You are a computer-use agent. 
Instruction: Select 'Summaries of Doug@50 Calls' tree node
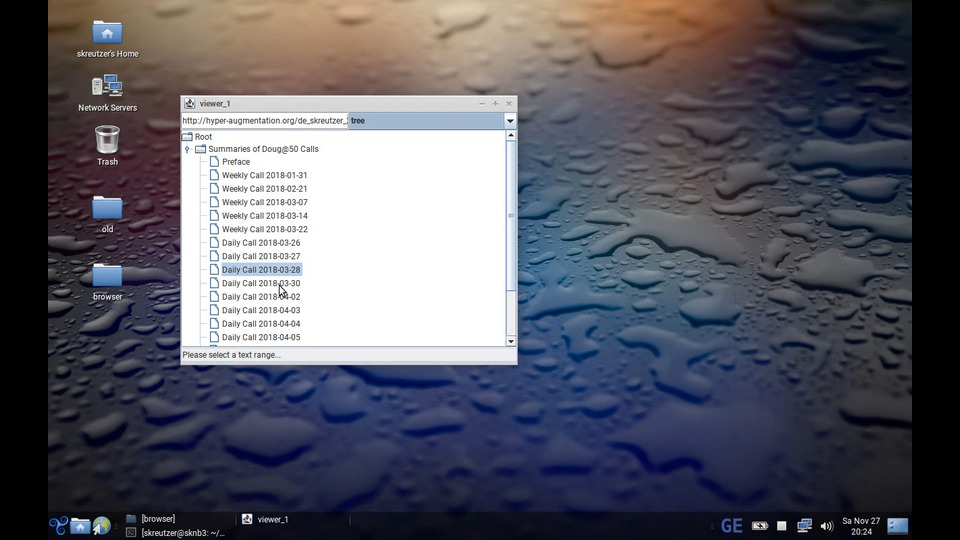(263, 149)
